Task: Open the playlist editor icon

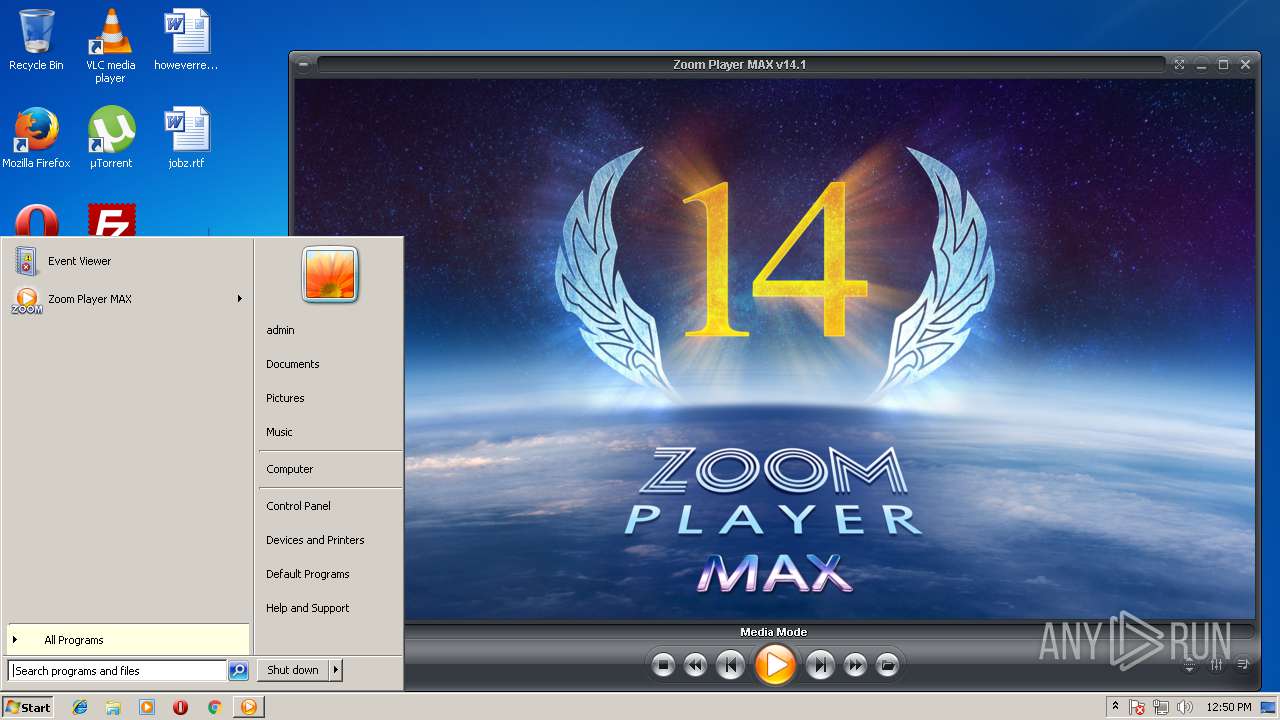Action: pyautogui.click(x=1243, y=664)
